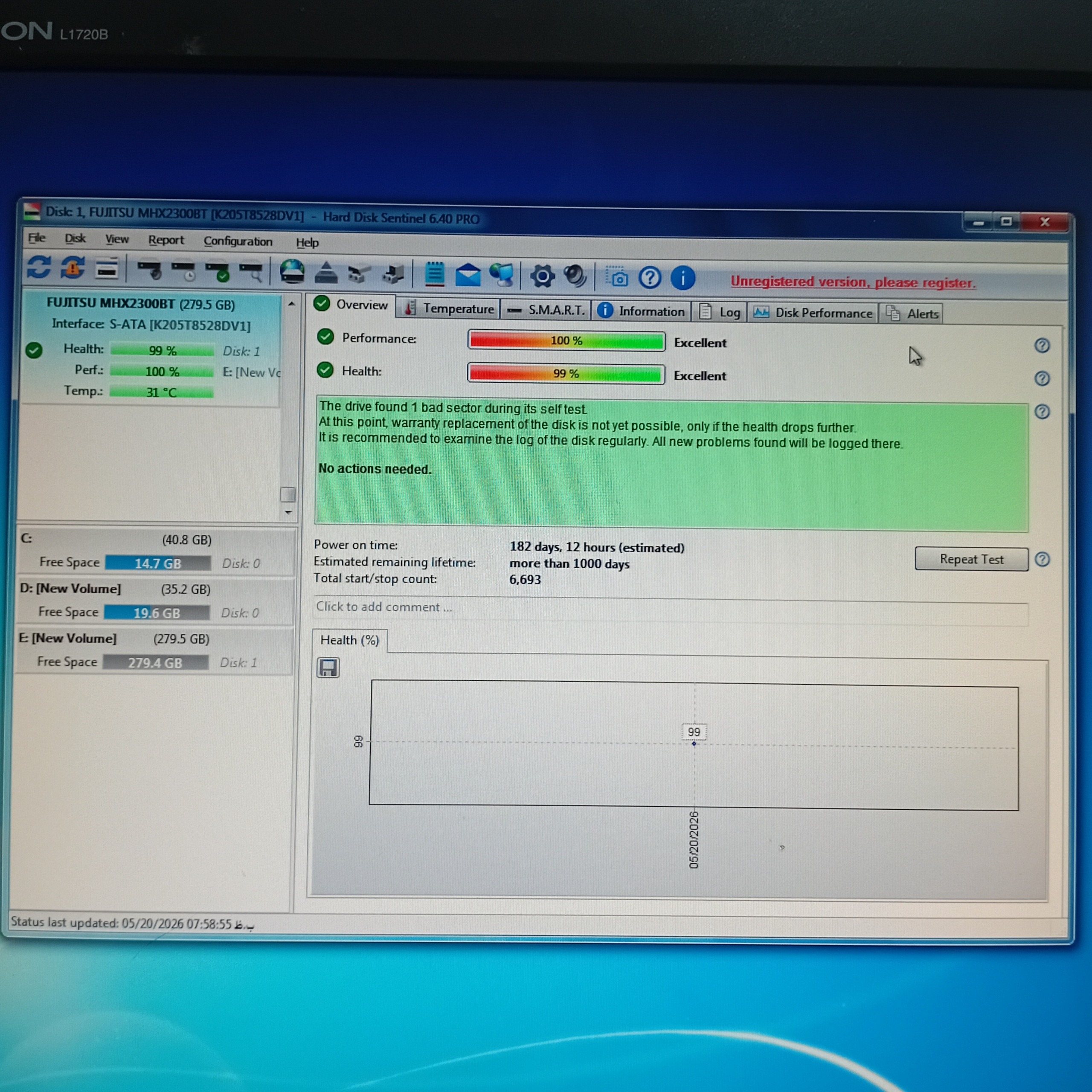Open the File menu
This screenshot has height=1092, width=1092.
[x=37, y=238]
